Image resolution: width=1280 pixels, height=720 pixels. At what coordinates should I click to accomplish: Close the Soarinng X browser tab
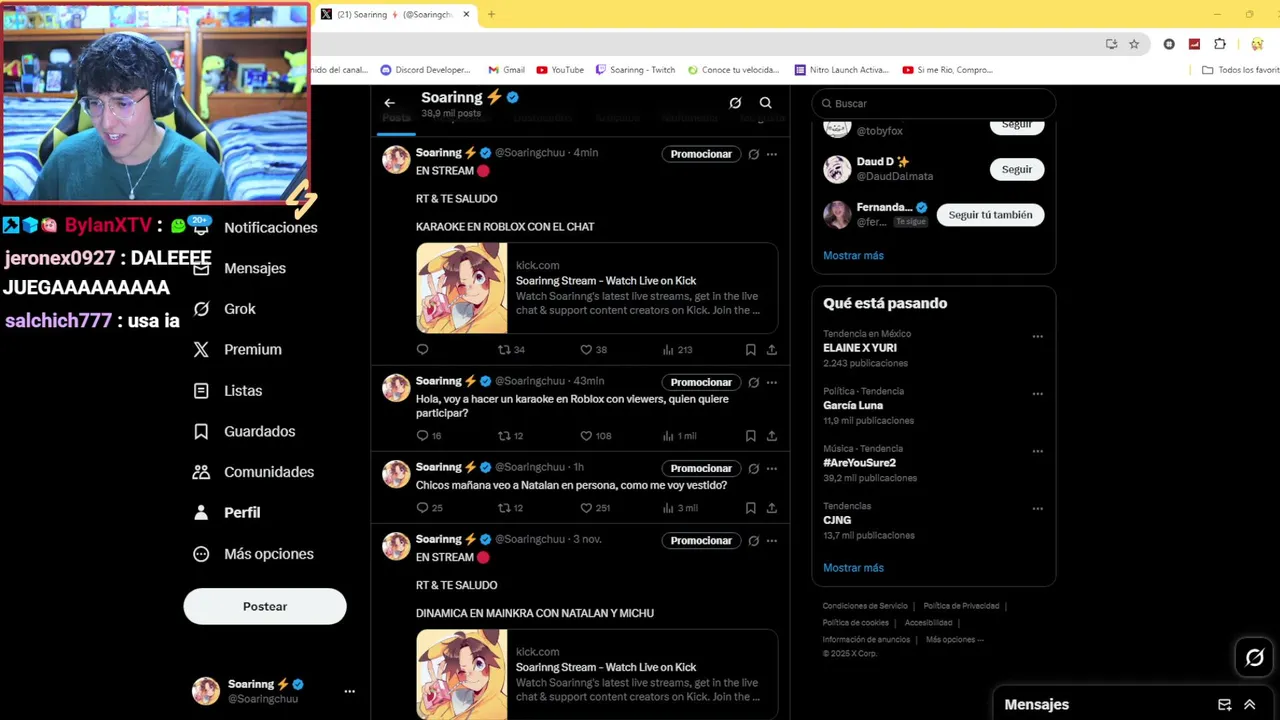click(x=466, y=14)
